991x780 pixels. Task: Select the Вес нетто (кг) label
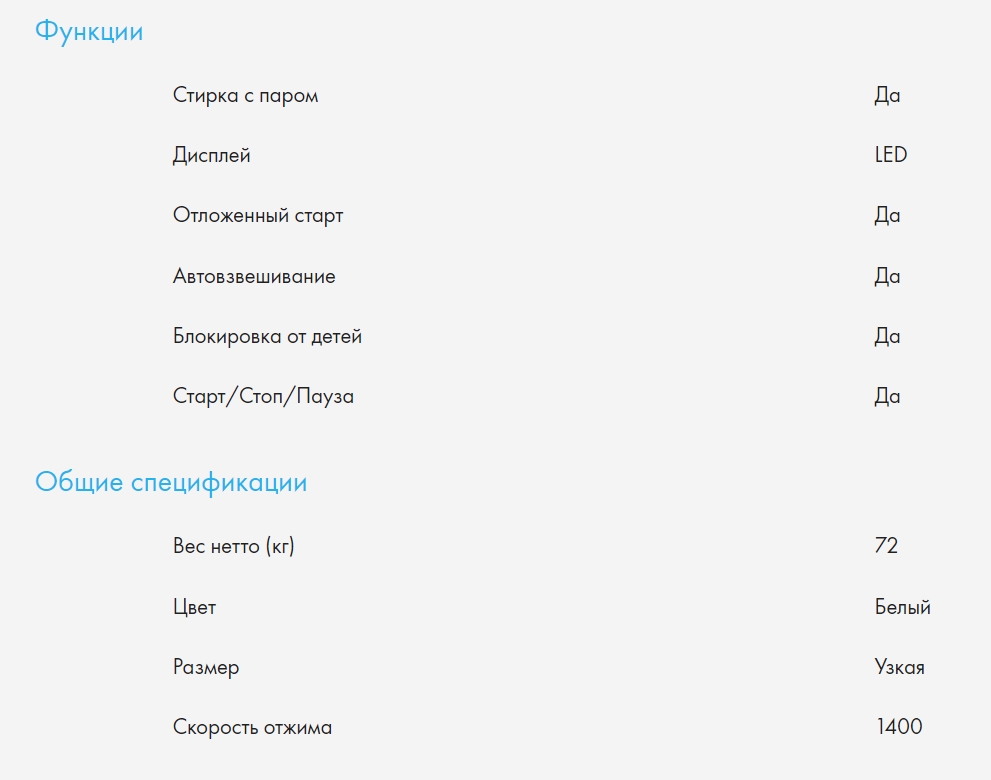[233, 547]
